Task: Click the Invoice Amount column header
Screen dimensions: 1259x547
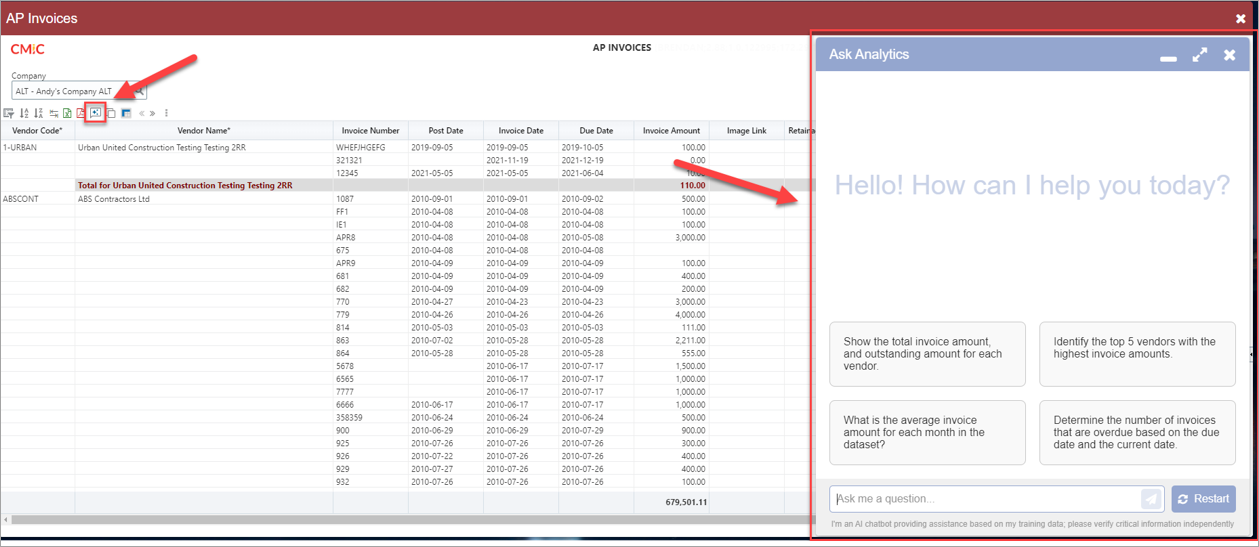Action: [671, 130]
